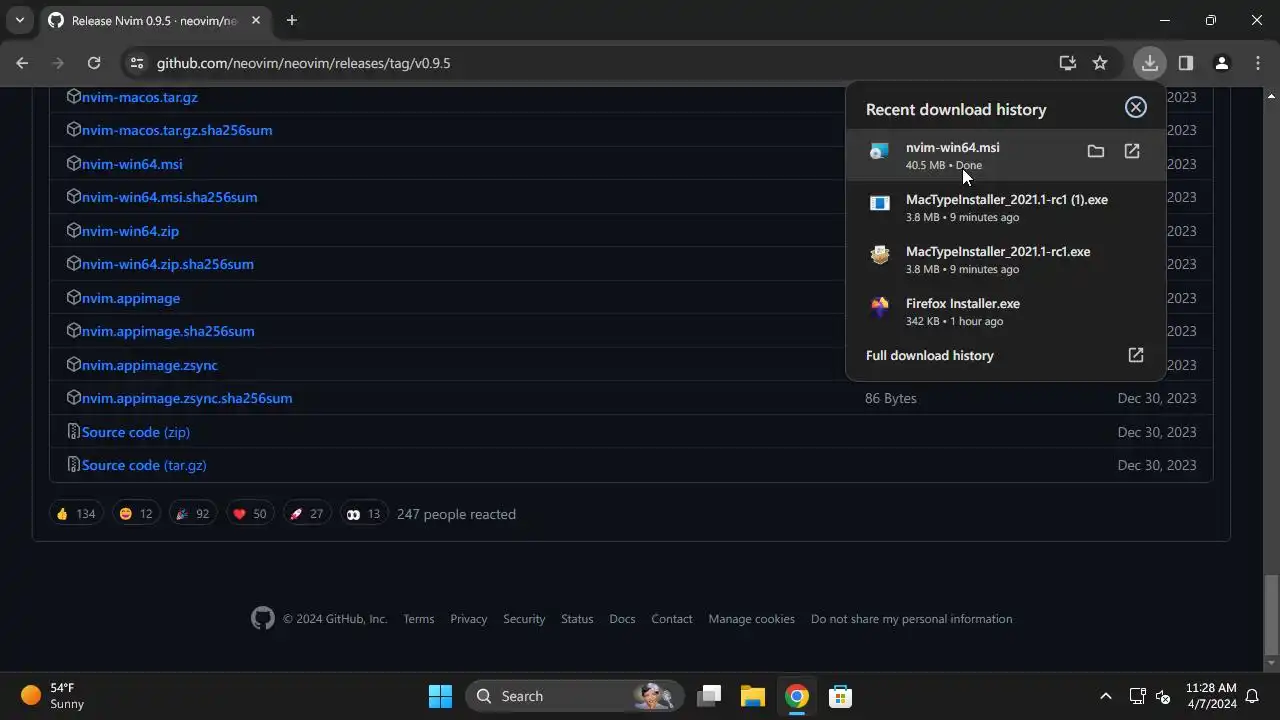Switch to Google Chrome on the taskbar
The width and height of the screenshot is (1280, 720).
[797, 696]
